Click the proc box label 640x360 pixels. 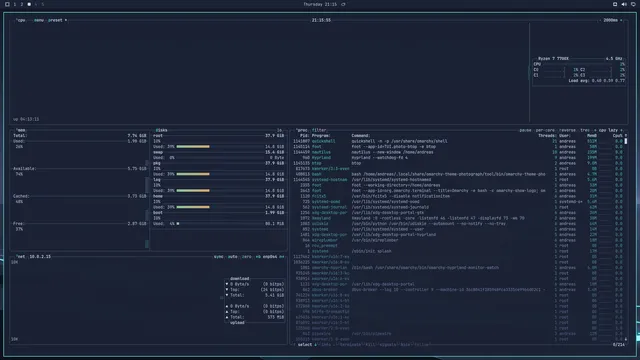click(x=302, y=130)
